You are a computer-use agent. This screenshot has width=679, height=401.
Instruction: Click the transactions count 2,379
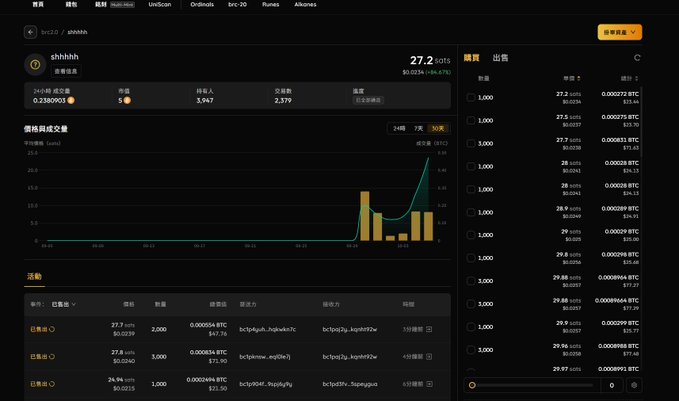283,100
